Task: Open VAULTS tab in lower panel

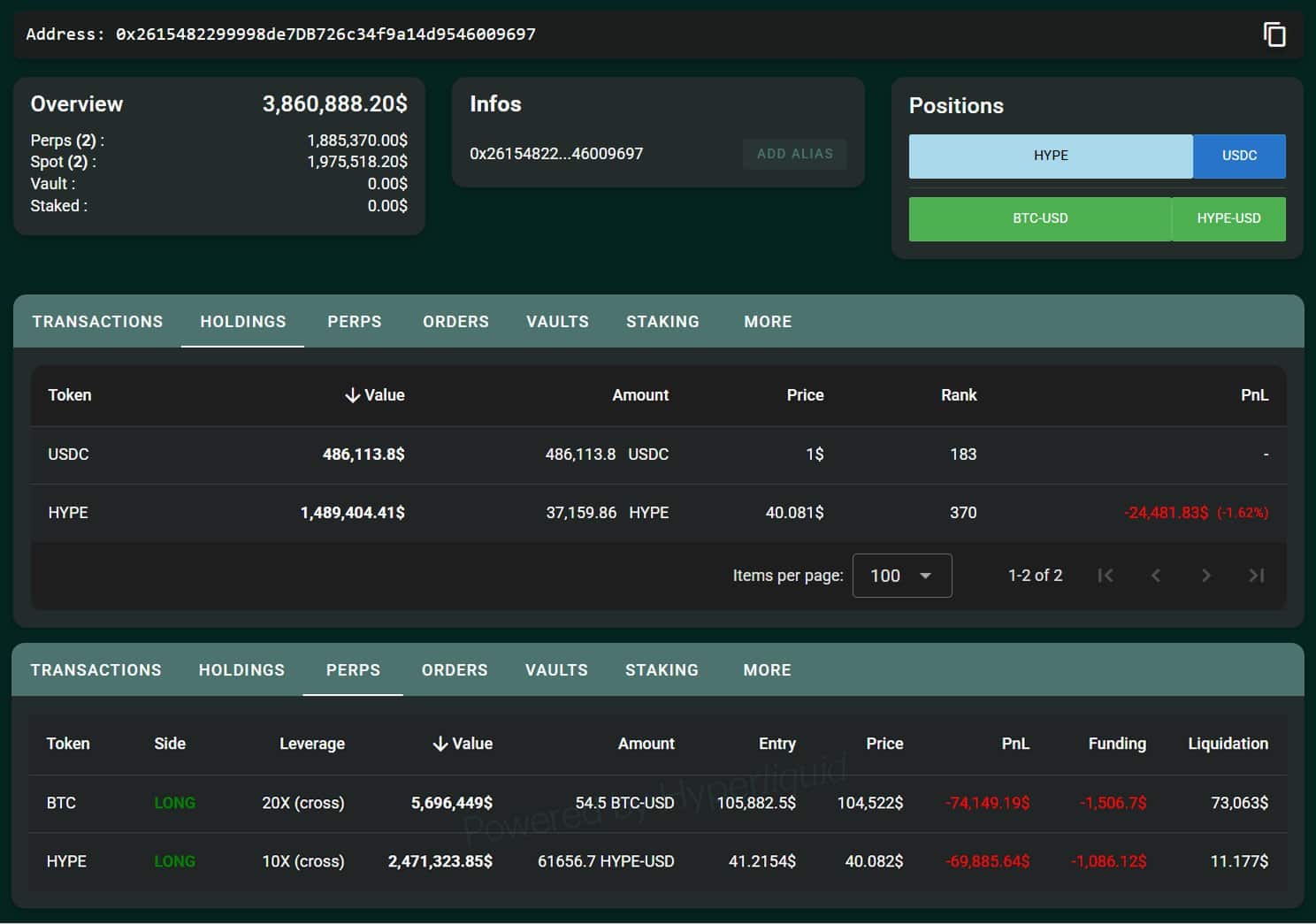Action: point(555,670)
